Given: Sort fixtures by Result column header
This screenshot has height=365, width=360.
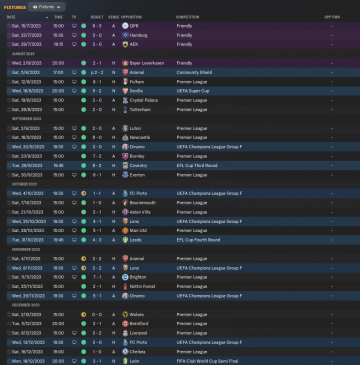Looking at the screenshot, I should pos(97,17).
